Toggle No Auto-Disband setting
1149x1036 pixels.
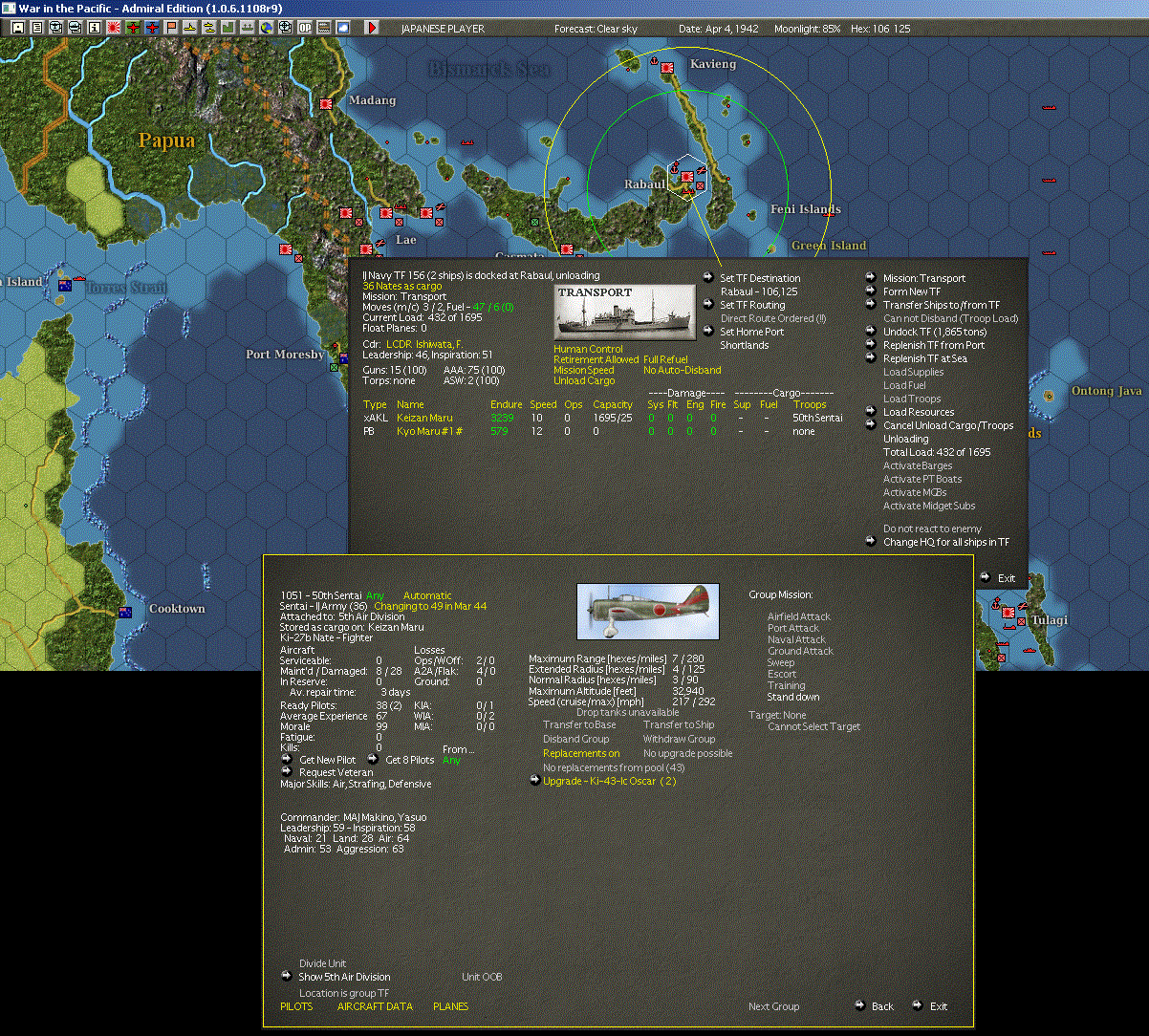[682, 370]
